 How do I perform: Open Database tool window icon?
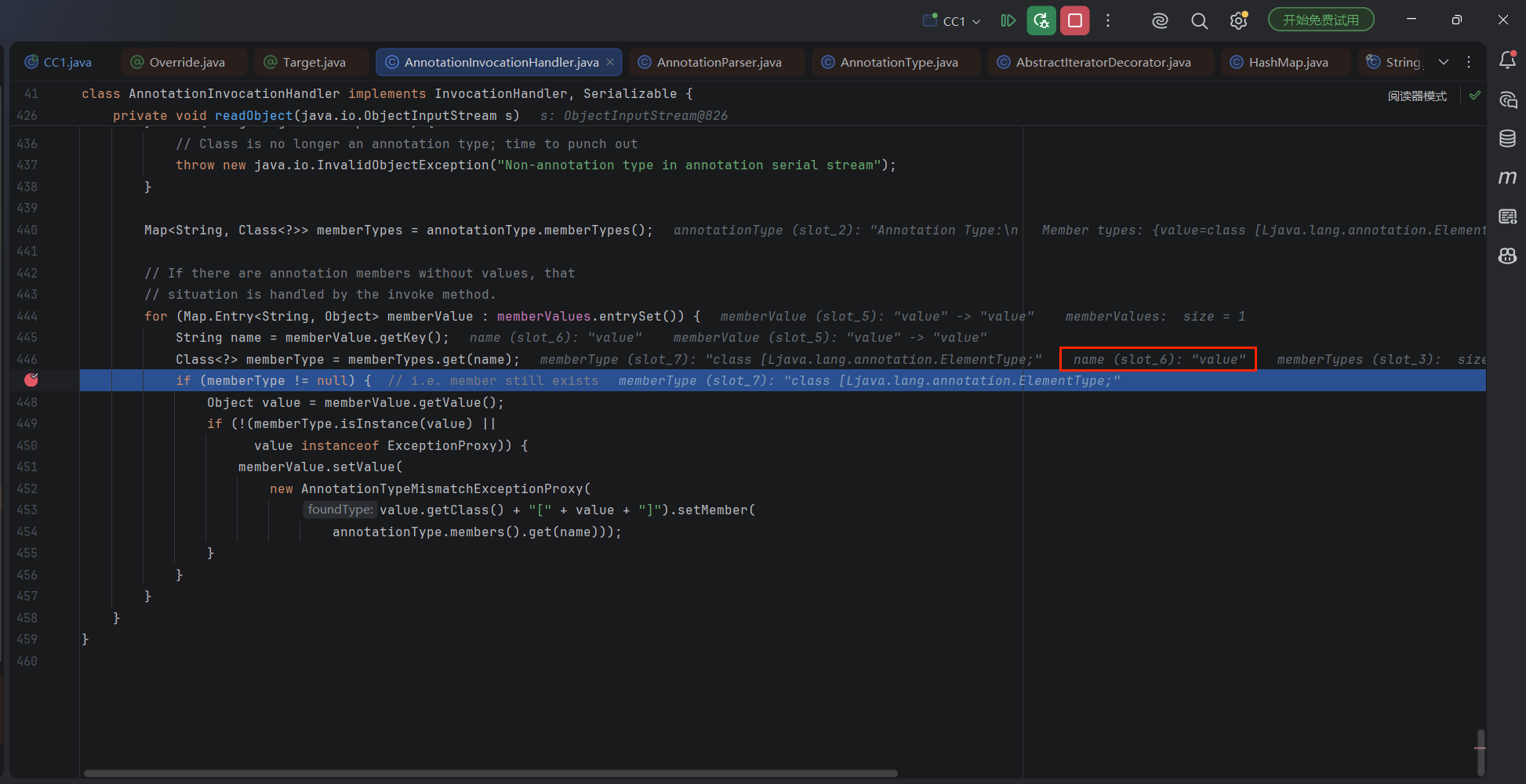(1507, 139)
